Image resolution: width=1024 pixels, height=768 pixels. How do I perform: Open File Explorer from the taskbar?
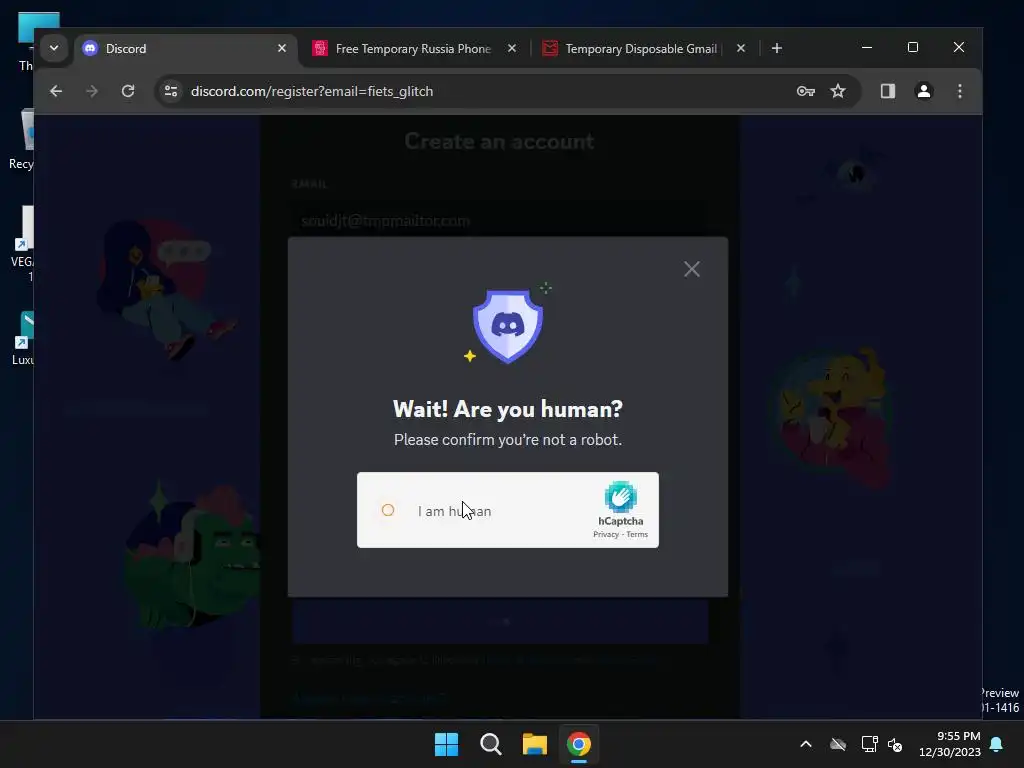[x=535, y=744]
